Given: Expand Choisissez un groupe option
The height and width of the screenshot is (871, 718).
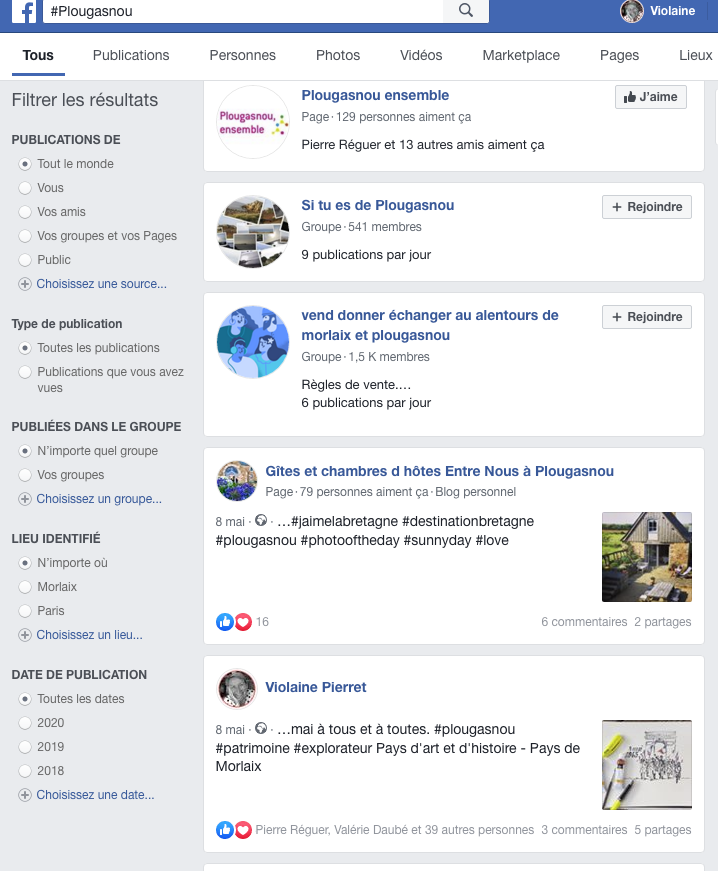Looking at the screenshot, I should coord(91,499).
